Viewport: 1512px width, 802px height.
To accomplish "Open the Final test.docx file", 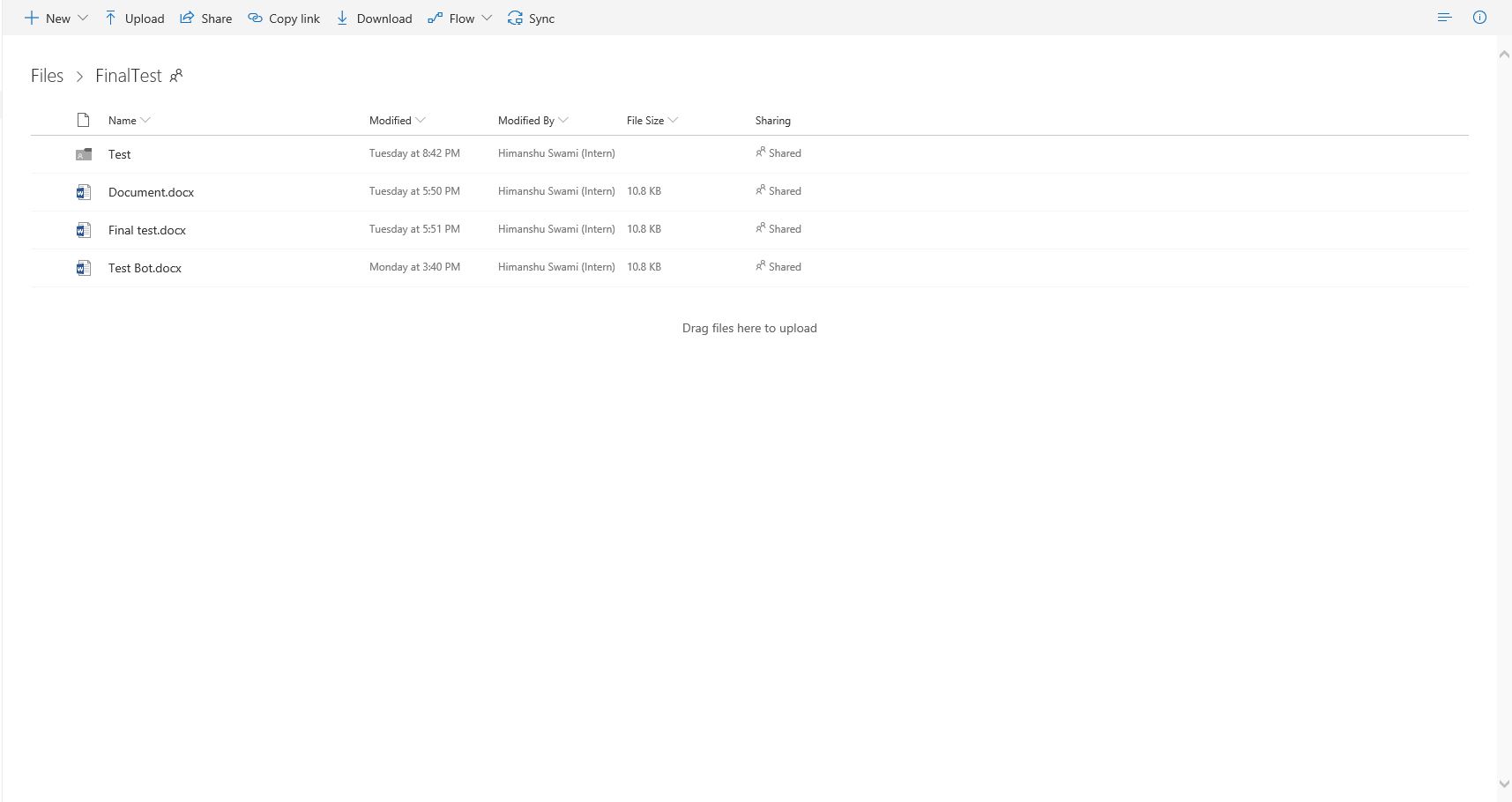I will click(147, 230).
